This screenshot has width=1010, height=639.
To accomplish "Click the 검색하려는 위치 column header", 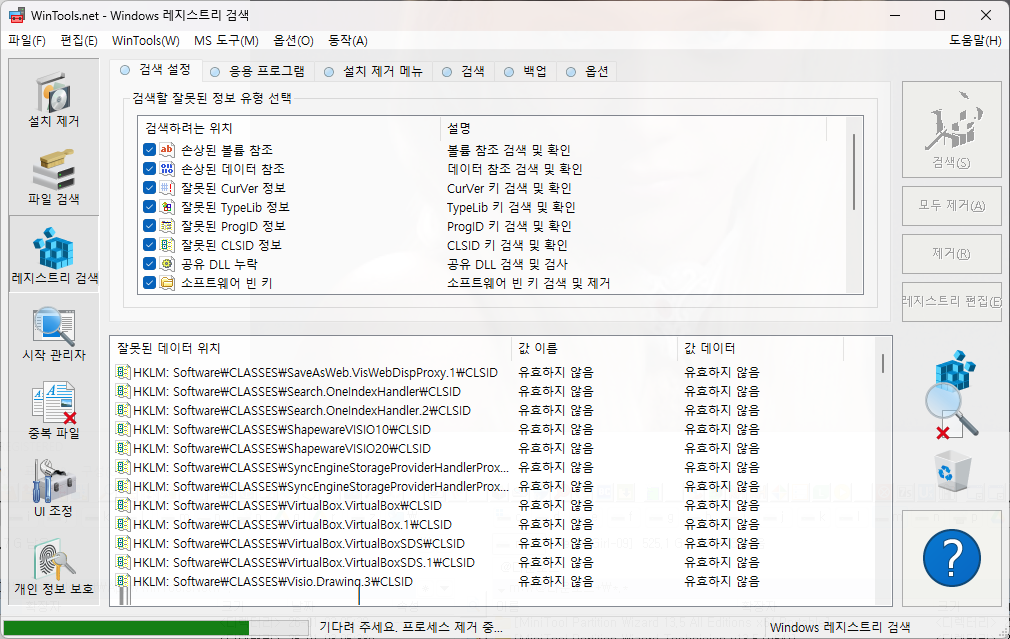I will tap(289, 128).
